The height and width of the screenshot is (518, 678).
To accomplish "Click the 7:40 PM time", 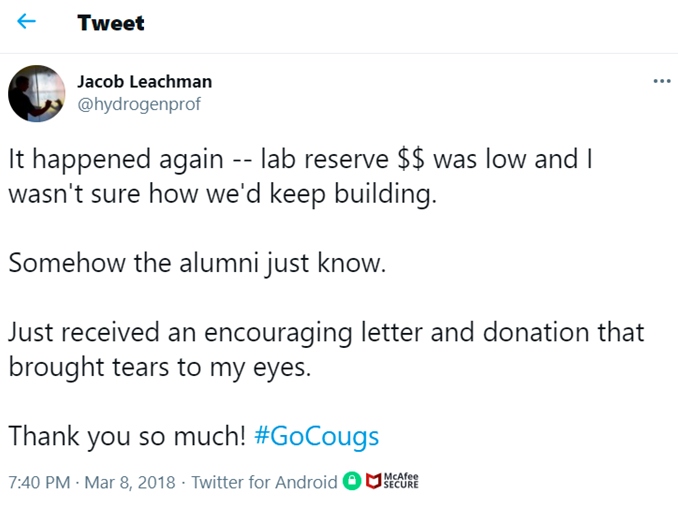I will coord(39,482).
